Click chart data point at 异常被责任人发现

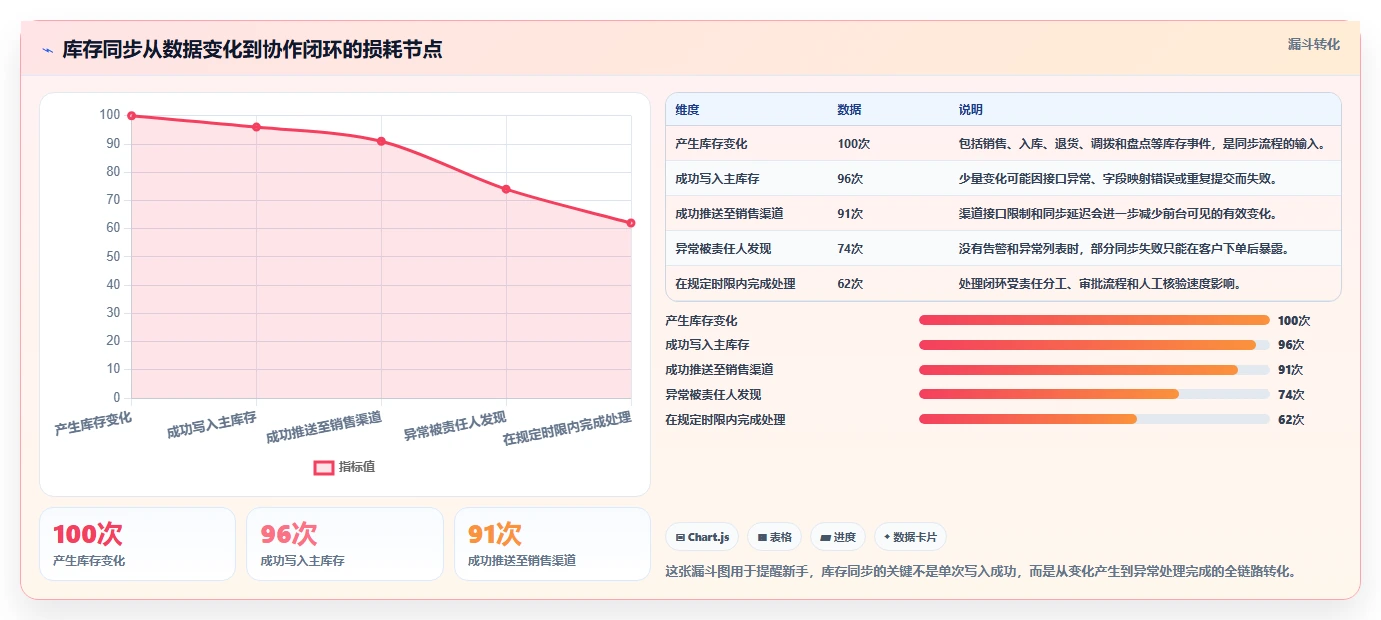[x=506, y=189]
